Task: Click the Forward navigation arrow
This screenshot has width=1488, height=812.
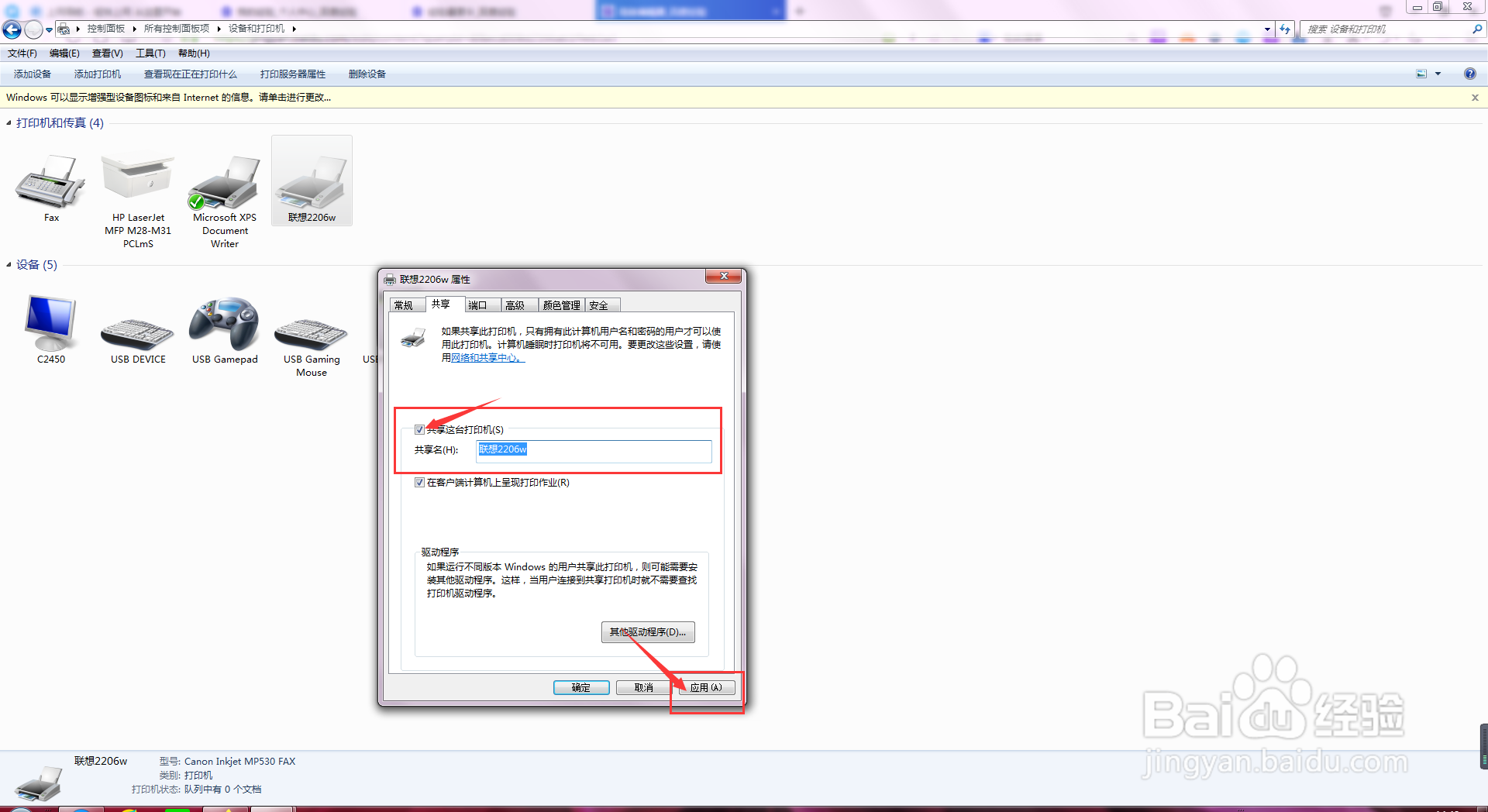Action: 33,29
